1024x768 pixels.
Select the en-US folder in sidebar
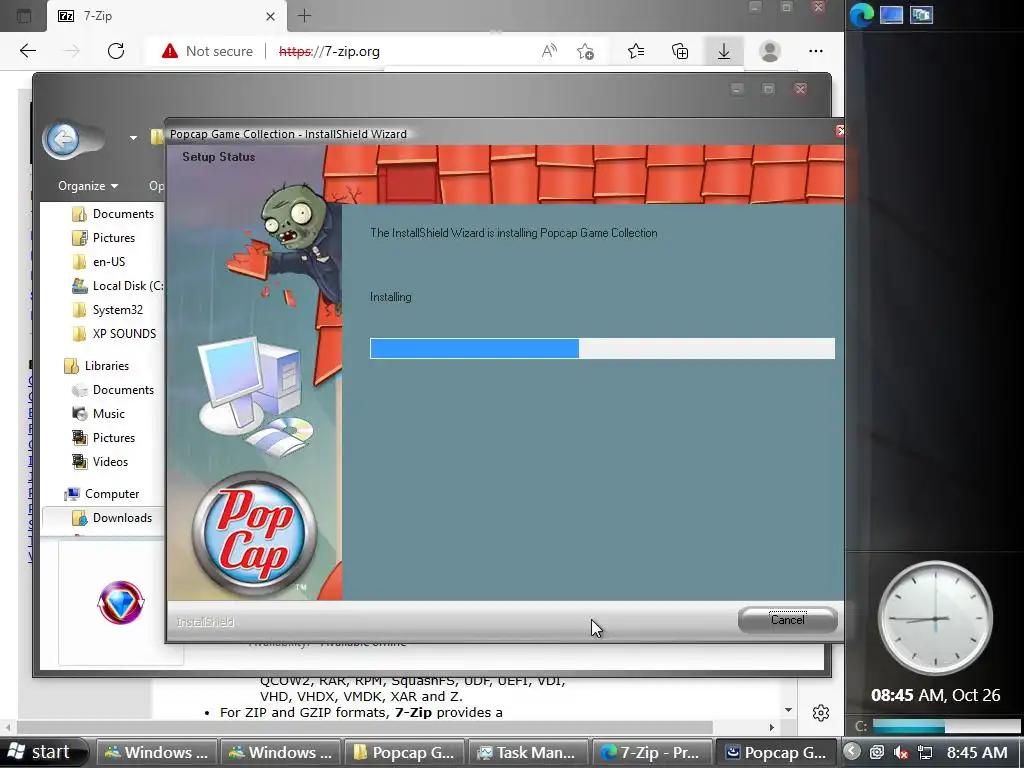[x=99, y=262]
